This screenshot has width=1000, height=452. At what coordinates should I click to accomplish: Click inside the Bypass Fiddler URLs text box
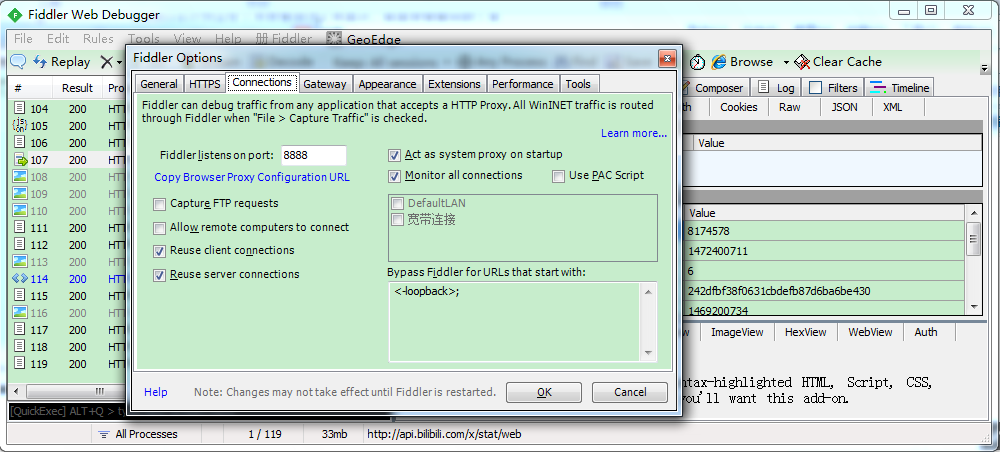pyautogui.click(x=515, y=323)
